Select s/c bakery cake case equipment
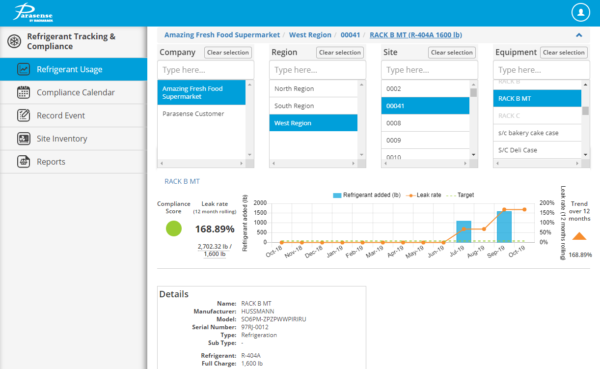 coord(537,133)
